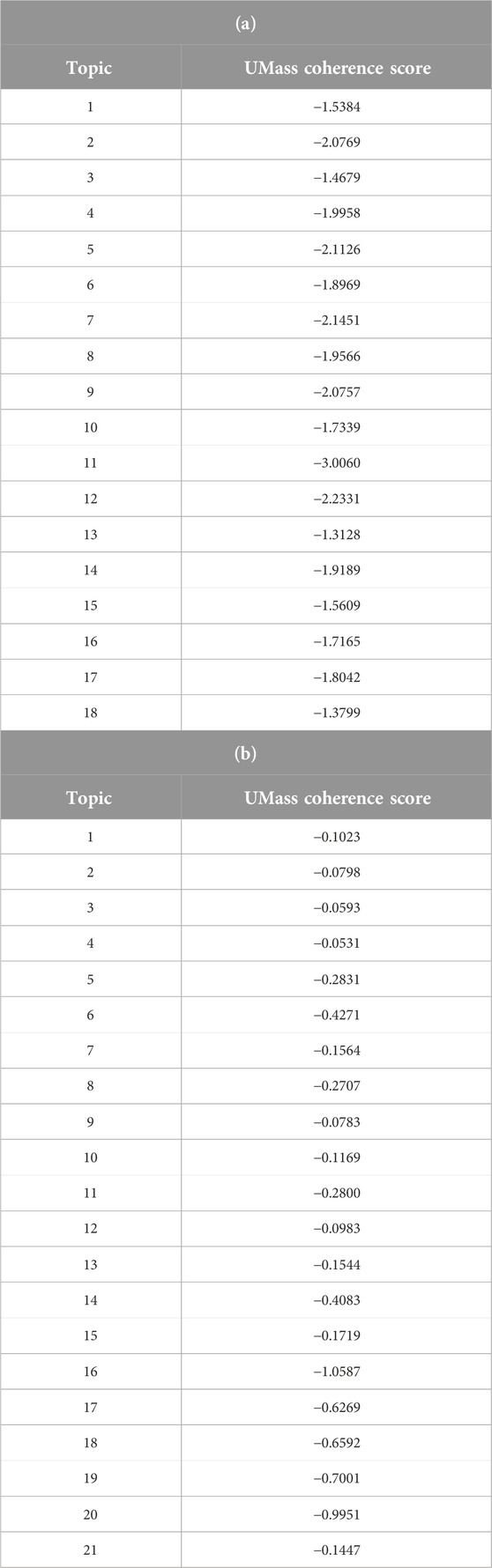Click the score −2.1451 for topic 7

pos(337,321)
